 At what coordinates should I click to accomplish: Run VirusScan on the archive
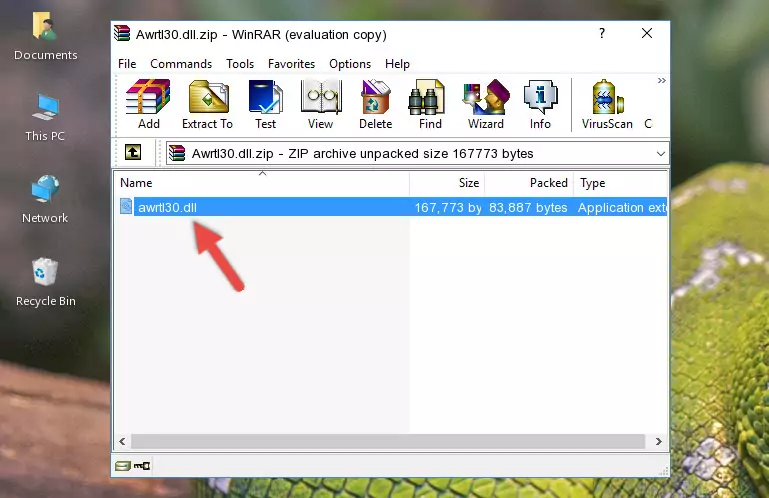tap(607, 104)
